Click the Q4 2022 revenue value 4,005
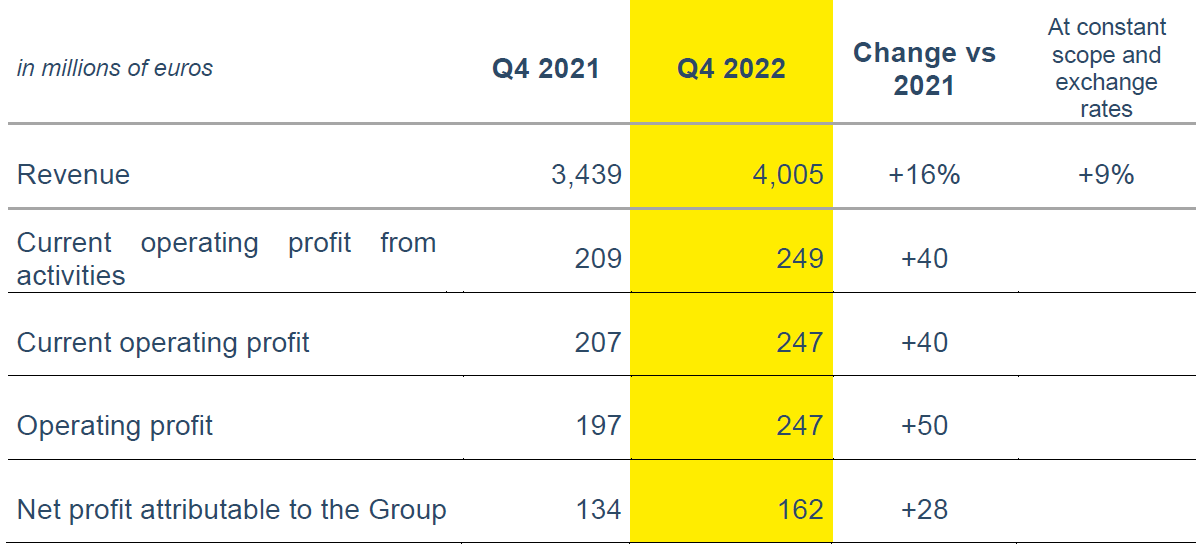Viewport: 1202px width, 555px height. point(787,175)
